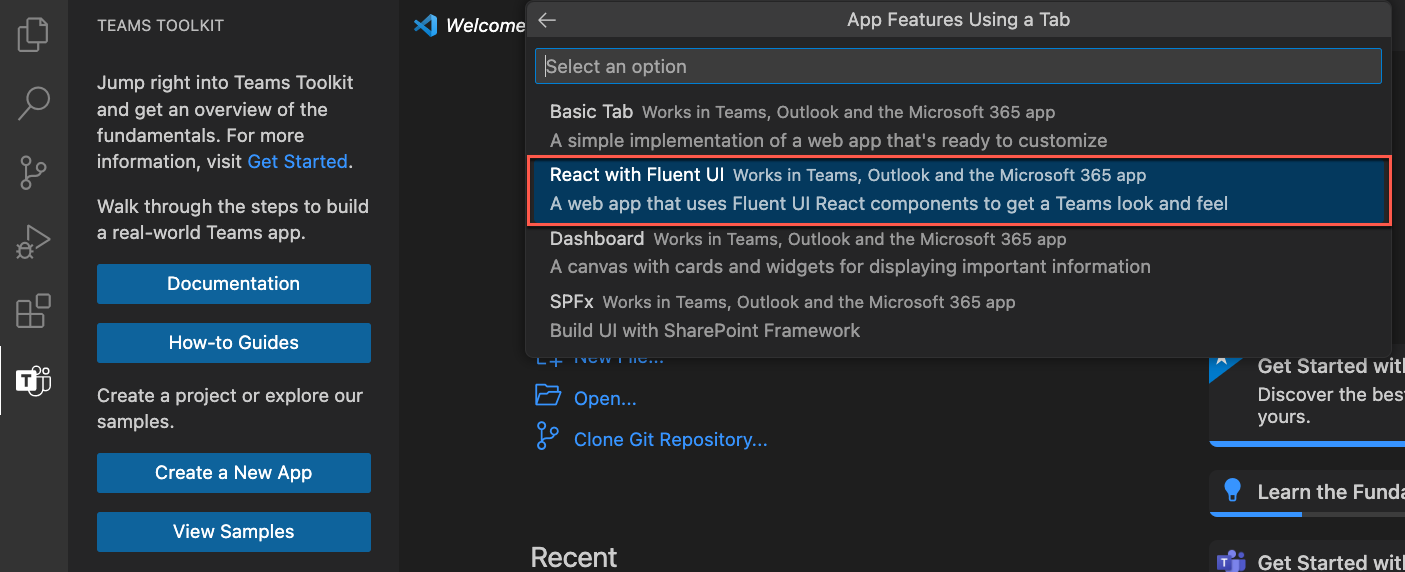Screen dimensions: 1405x572
Task: Open the Get Started link
Action: 297,161
